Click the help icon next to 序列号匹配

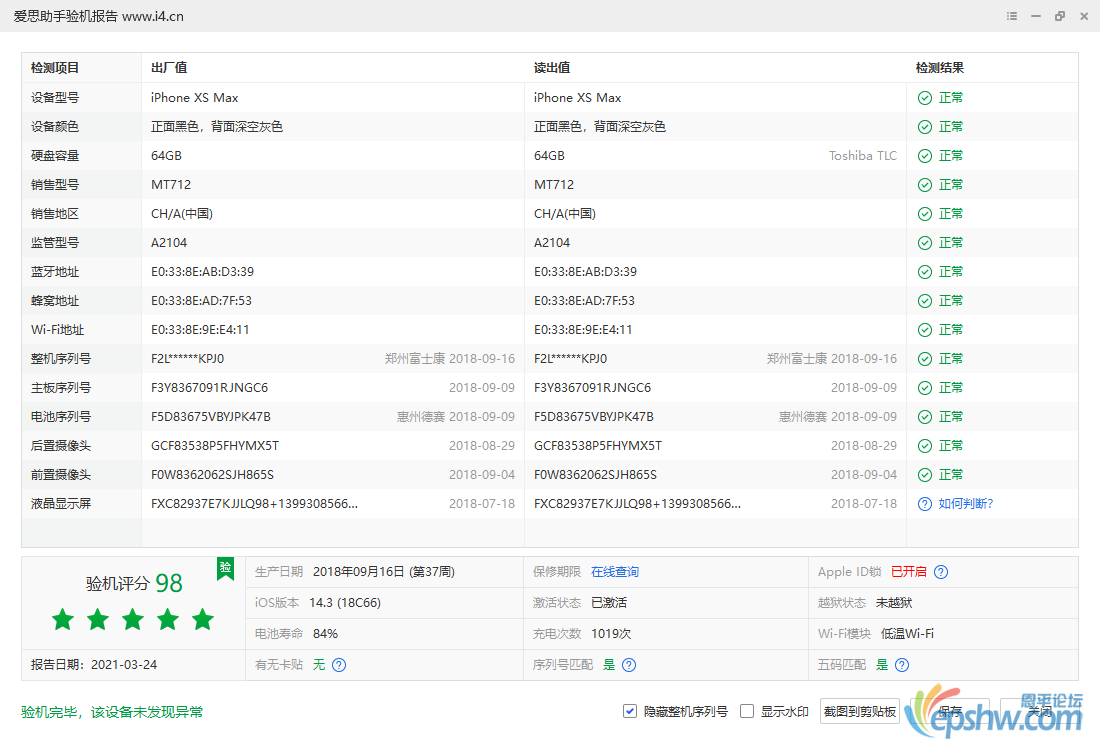[x=629, y=665]
